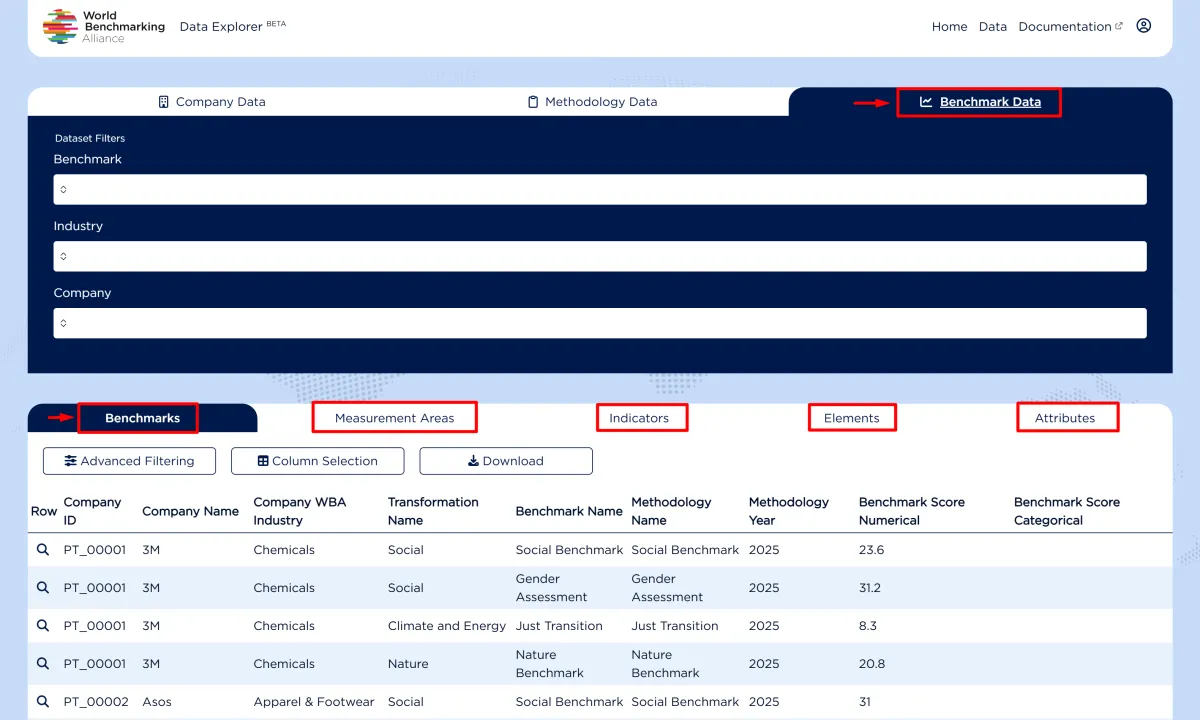Click the Data Explorer title text

pyautogui.click(x=221, y=27)
